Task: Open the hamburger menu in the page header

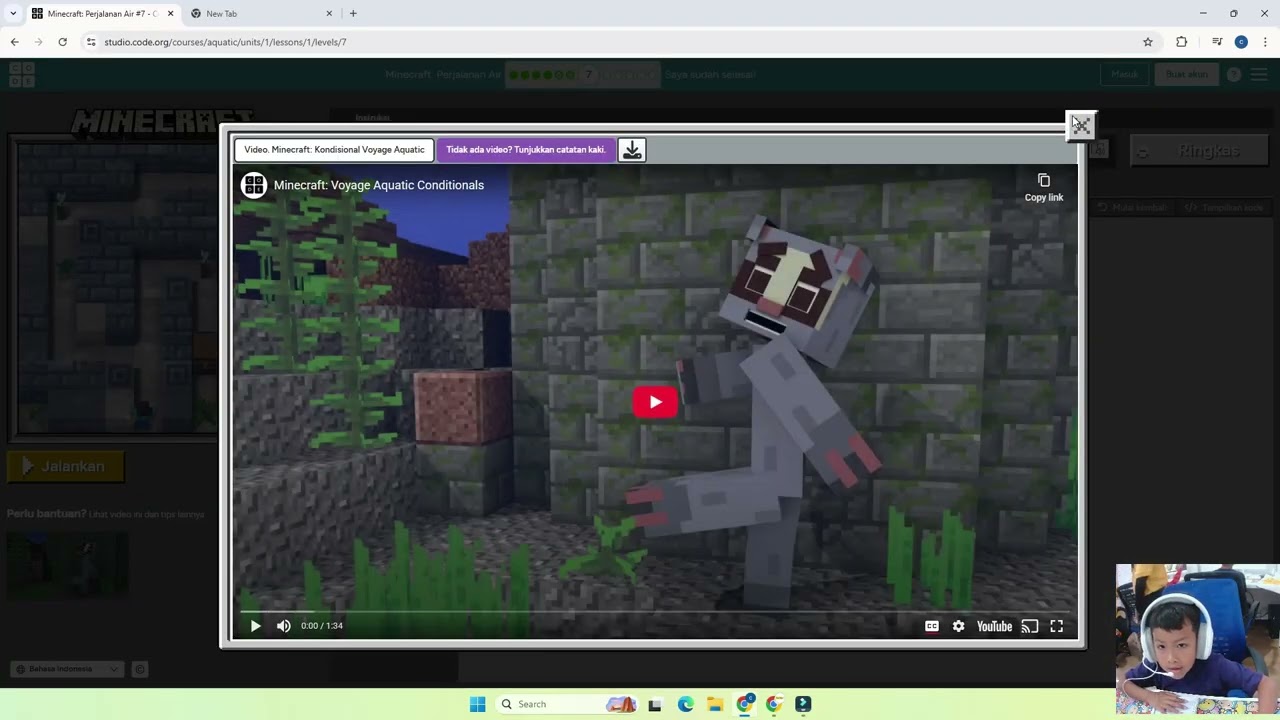Action: pos(1260,74)
